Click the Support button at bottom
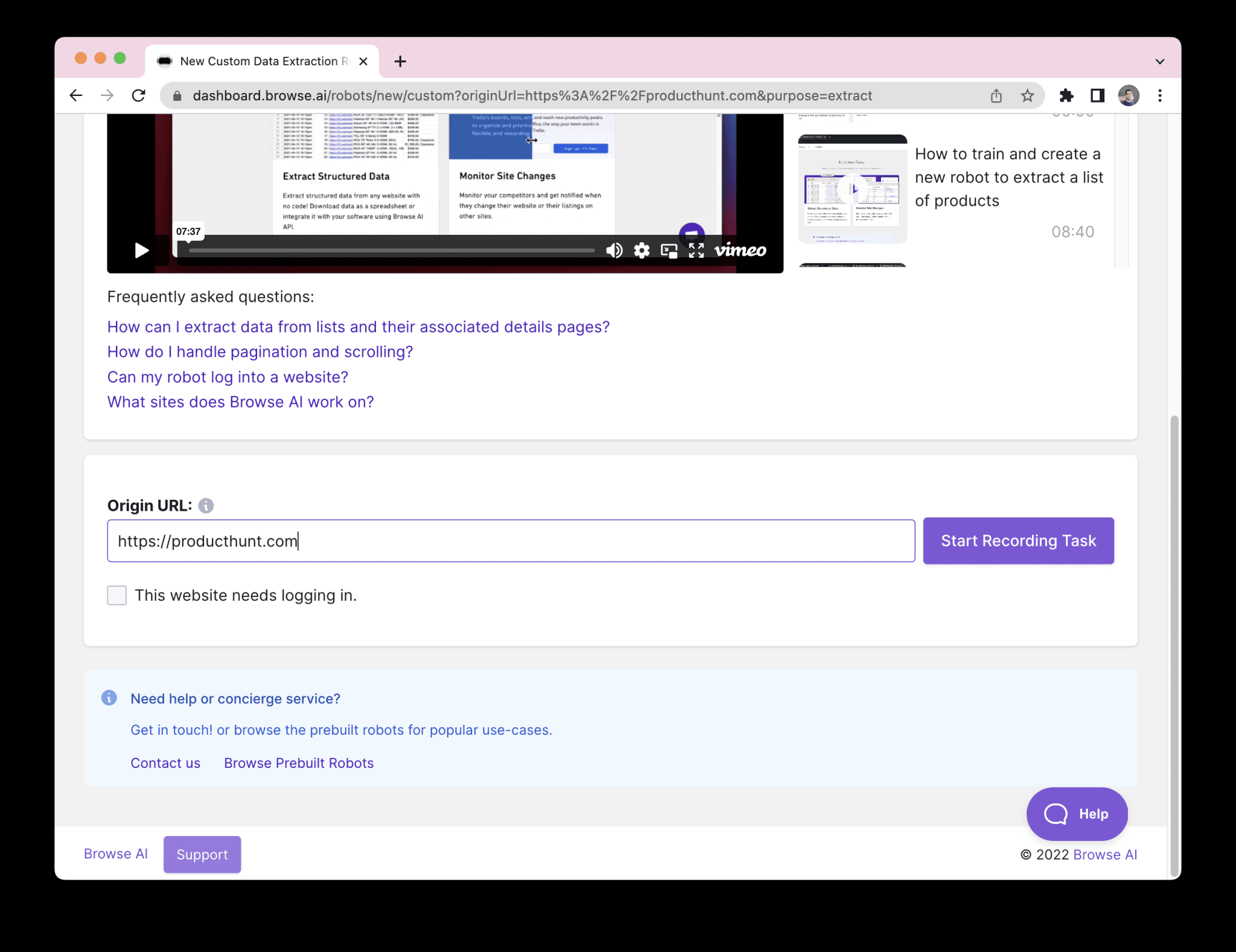The height and width of the screenshot is (952, 1236). [x=202, y=854]
